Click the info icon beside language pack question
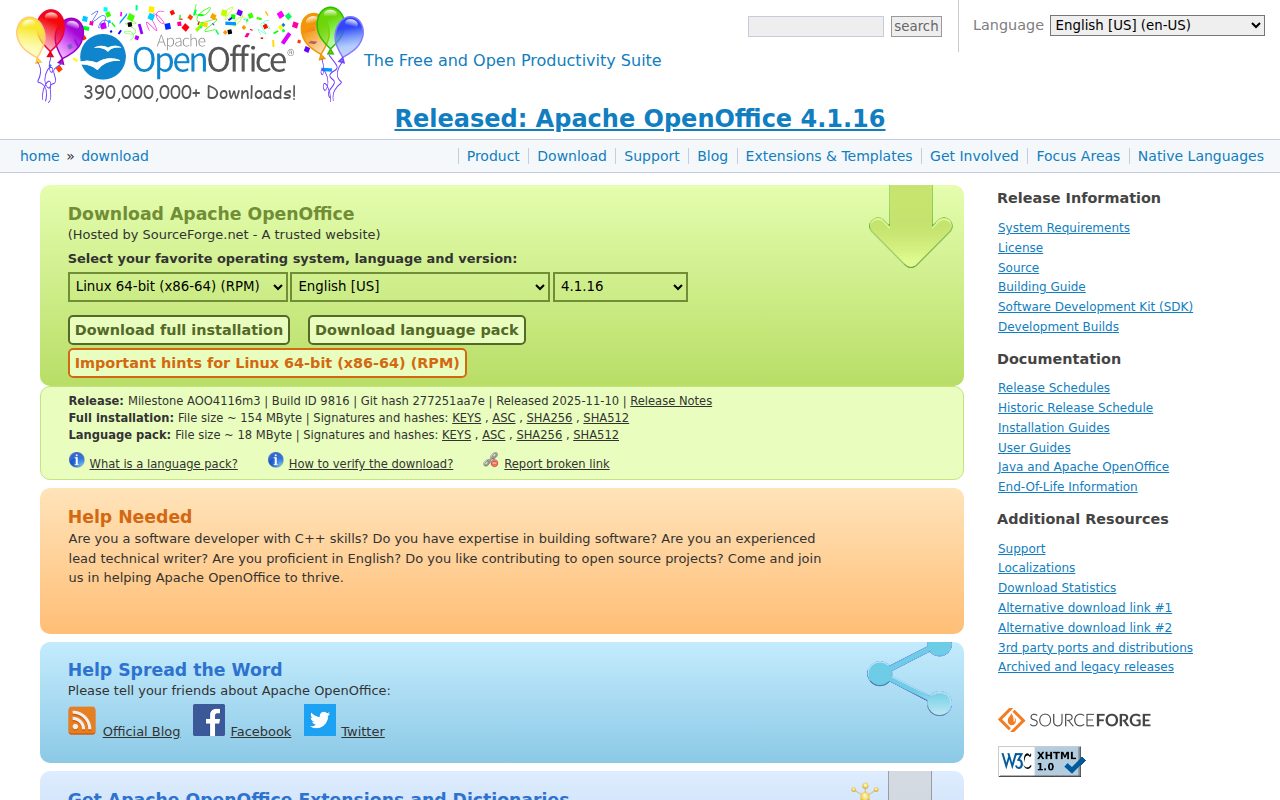This screenshot has width=1280, height=800. [77, 460]
